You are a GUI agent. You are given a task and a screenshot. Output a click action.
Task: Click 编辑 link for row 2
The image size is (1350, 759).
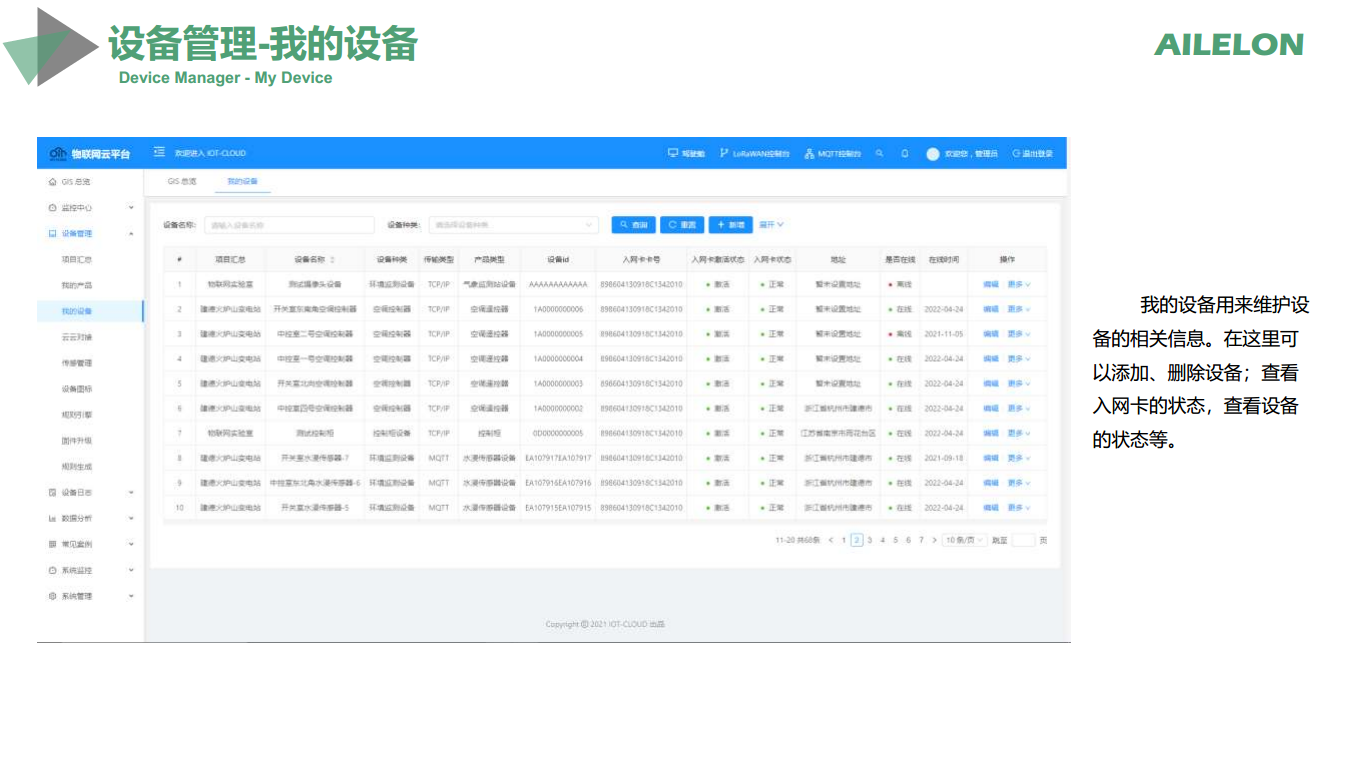[990, 309]
